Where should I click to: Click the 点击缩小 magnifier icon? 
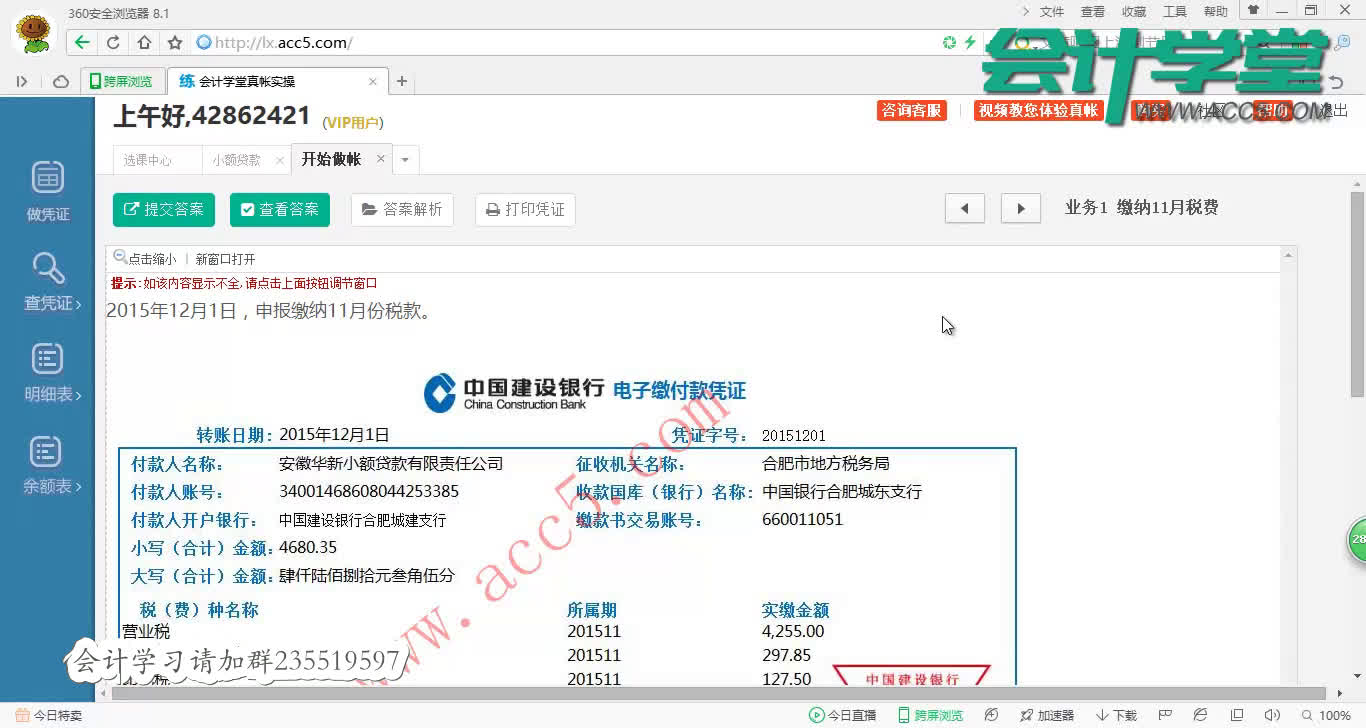pos(120,258)
